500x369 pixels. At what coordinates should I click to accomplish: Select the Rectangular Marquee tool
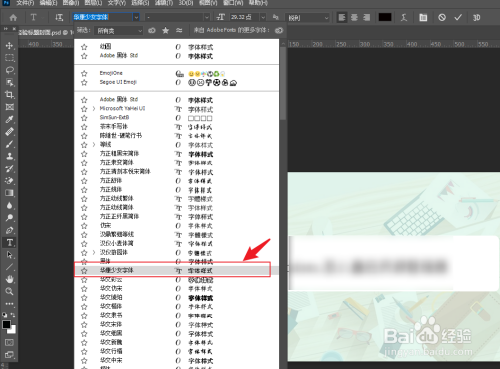tap(9, 58)
